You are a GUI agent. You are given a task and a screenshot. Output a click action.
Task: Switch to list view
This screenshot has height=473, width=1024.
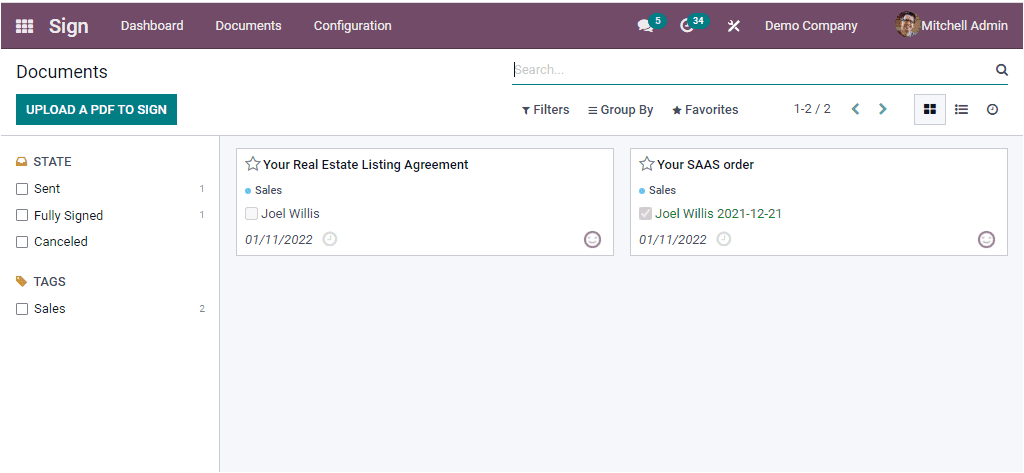coord(961,110)
